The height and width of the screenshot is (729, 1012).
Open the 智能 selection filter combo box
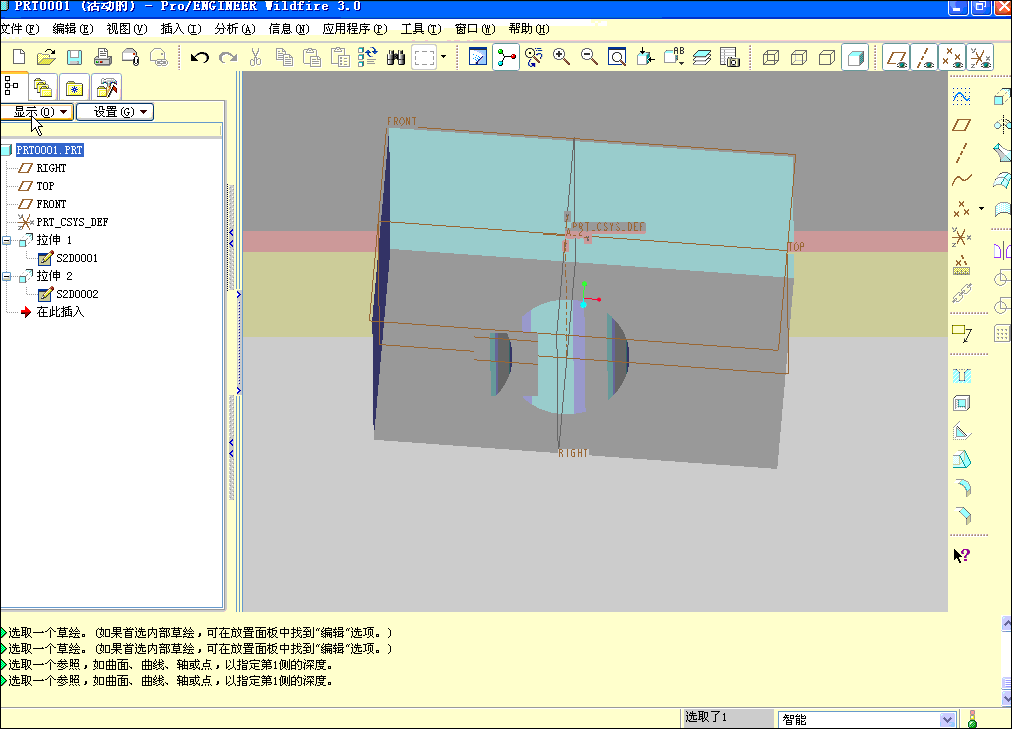pyautogui.click(x=866, y=719)
